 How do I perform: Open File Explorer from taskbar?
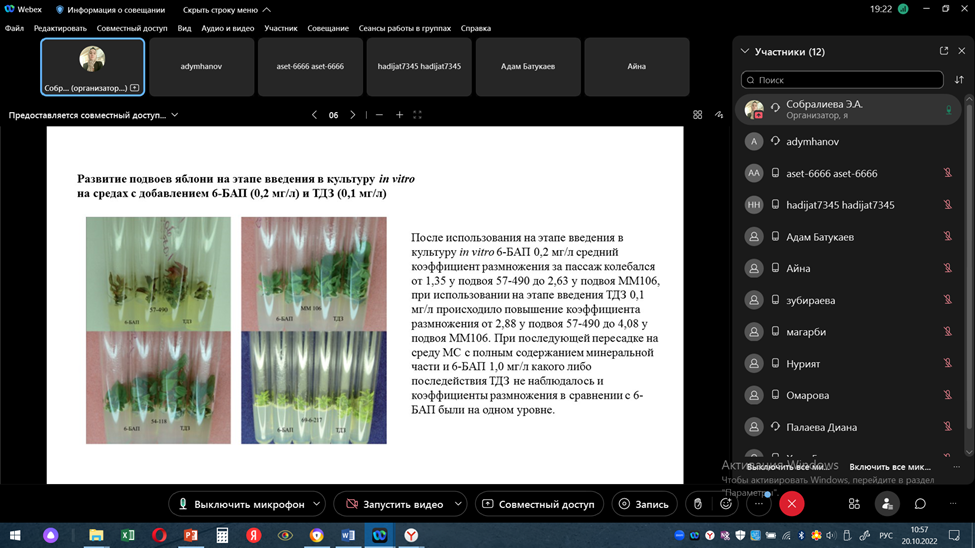[x=96, y=535]
